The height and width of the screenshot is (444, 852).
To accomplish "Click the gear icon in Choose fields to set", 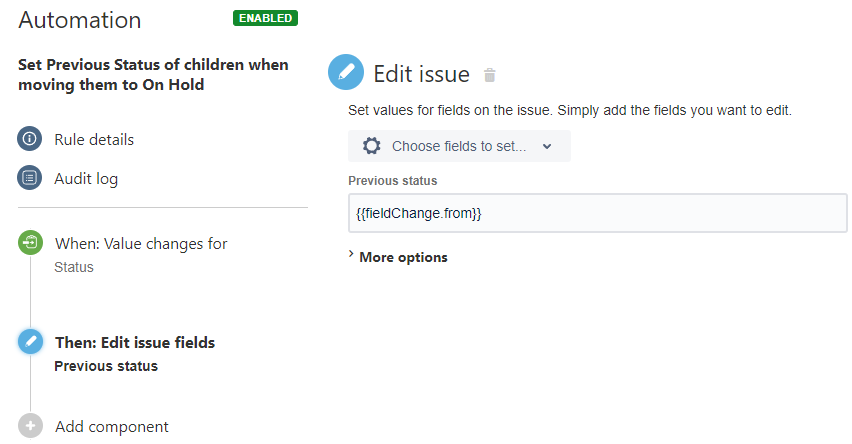I will point(372,146).
